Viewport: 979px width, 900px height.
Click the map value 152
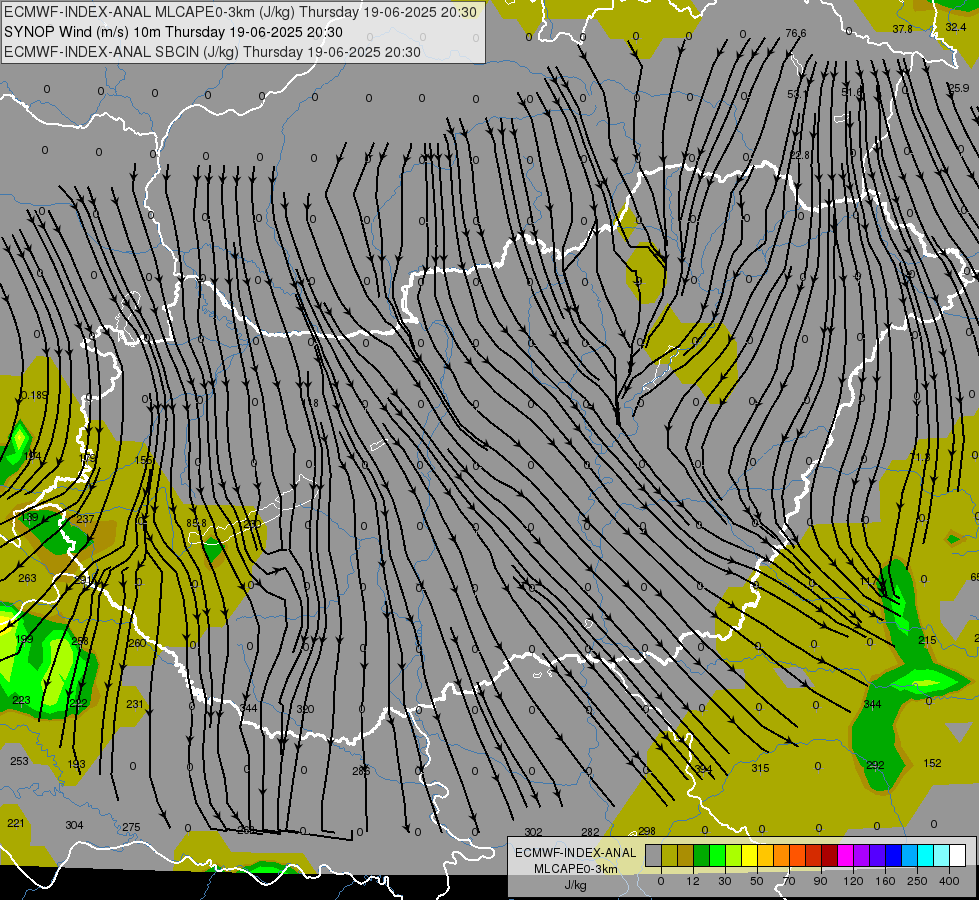pyautogui.click(x=932, y=763)
